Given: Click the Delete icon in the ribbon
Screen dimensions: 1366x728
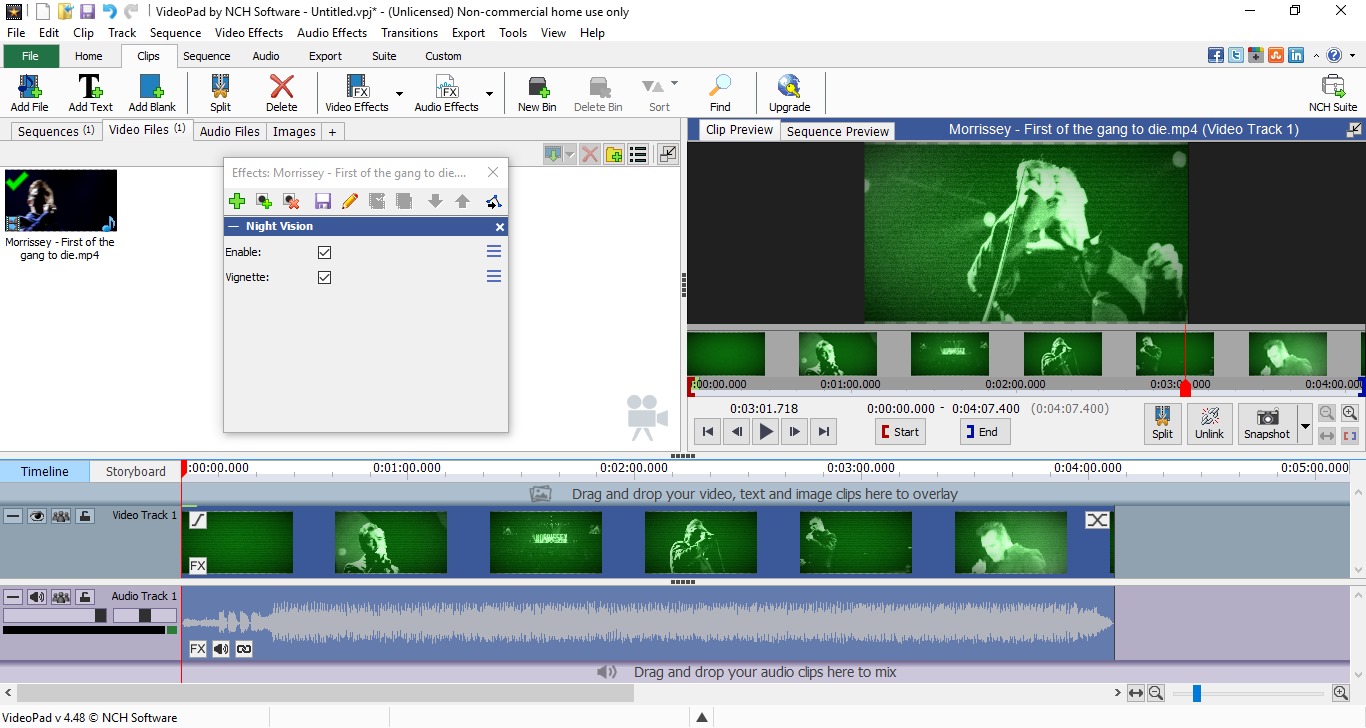Looking at the screenshot, I should click(282, 93).
